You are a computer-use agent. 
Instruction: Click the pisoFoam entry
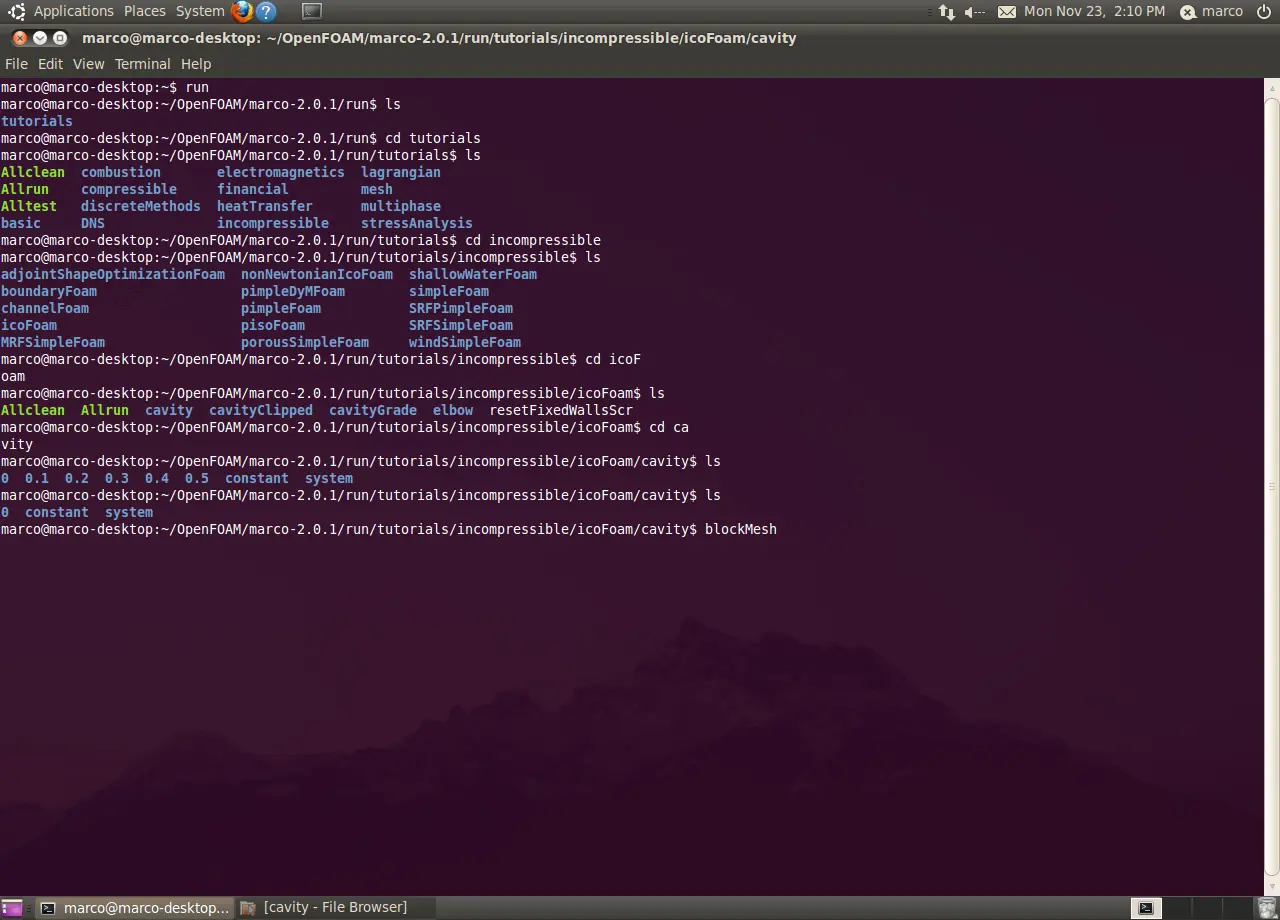click(x=273, y=325)
